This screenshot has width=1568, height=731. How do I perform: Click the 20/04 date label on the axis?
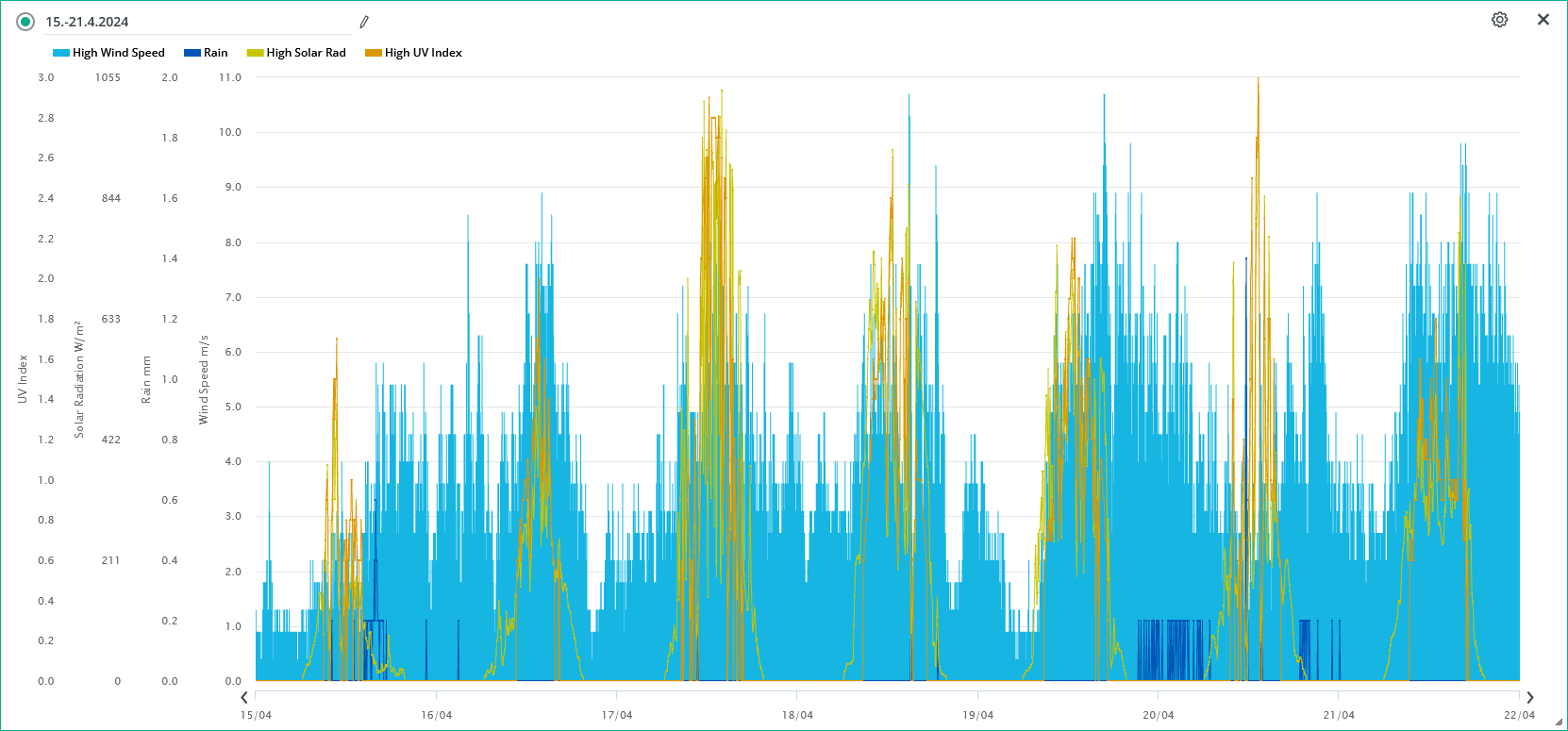pos(1158,715)
